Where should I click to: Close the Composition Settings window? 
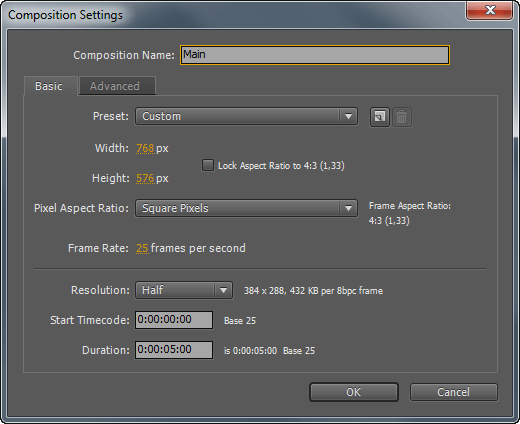pyautogui.click(x=489, y=11)
